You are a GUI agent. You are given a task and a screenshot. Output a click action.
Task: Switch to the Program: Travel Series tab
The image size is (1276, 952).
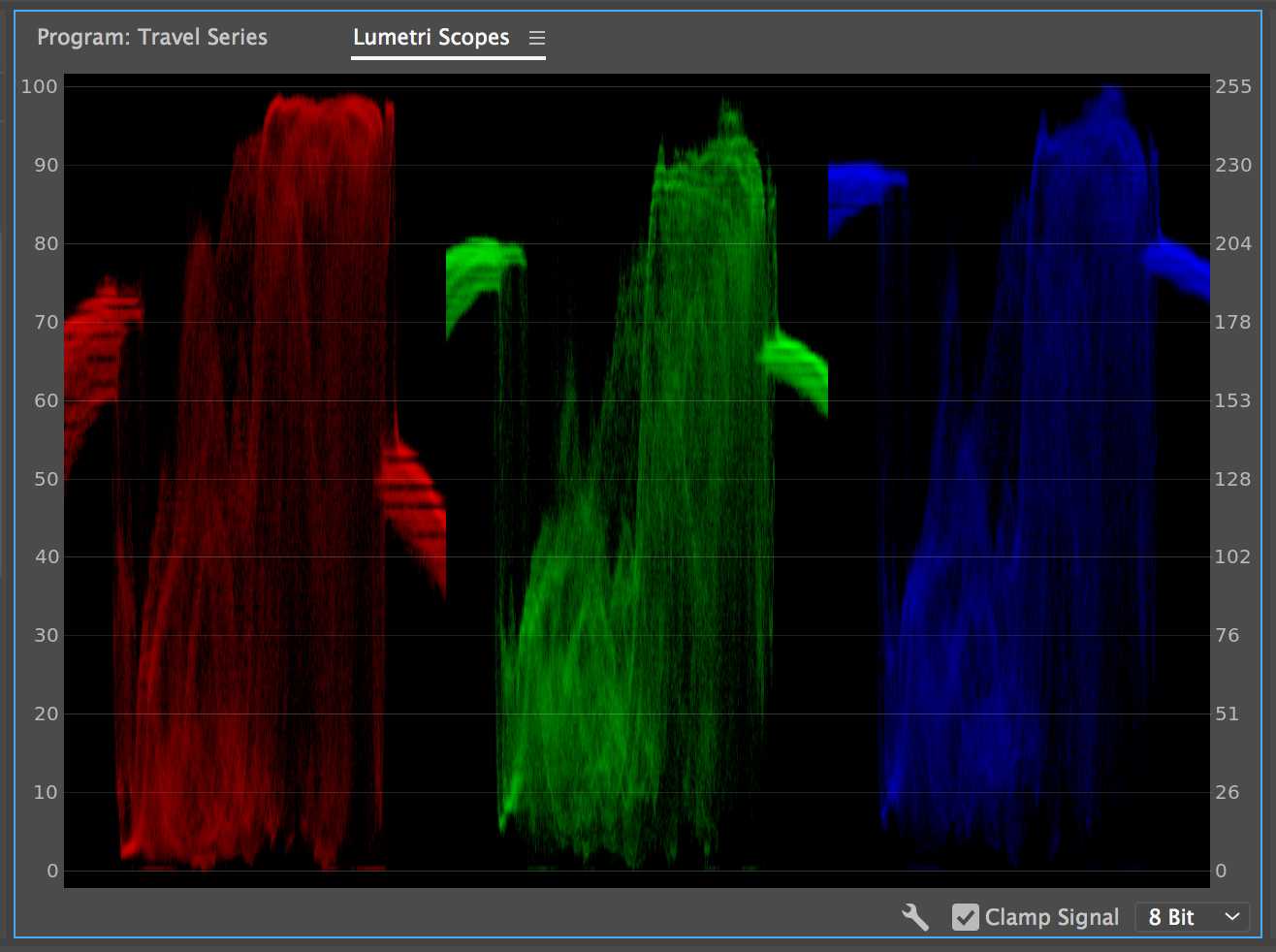(152, 38)
